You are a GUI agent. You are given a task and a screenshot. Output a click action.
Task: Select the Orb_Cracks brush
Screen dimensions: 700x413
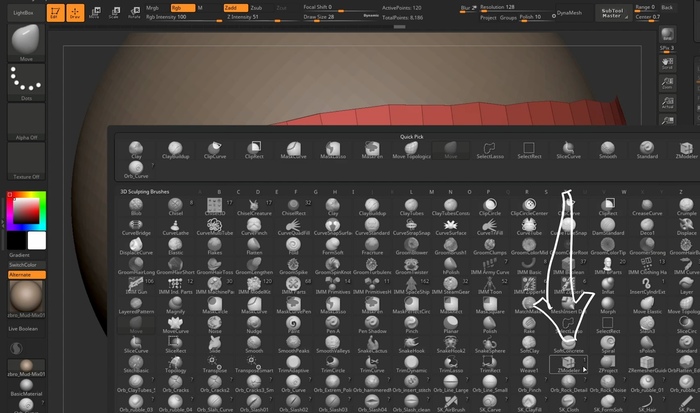point(175,384)
